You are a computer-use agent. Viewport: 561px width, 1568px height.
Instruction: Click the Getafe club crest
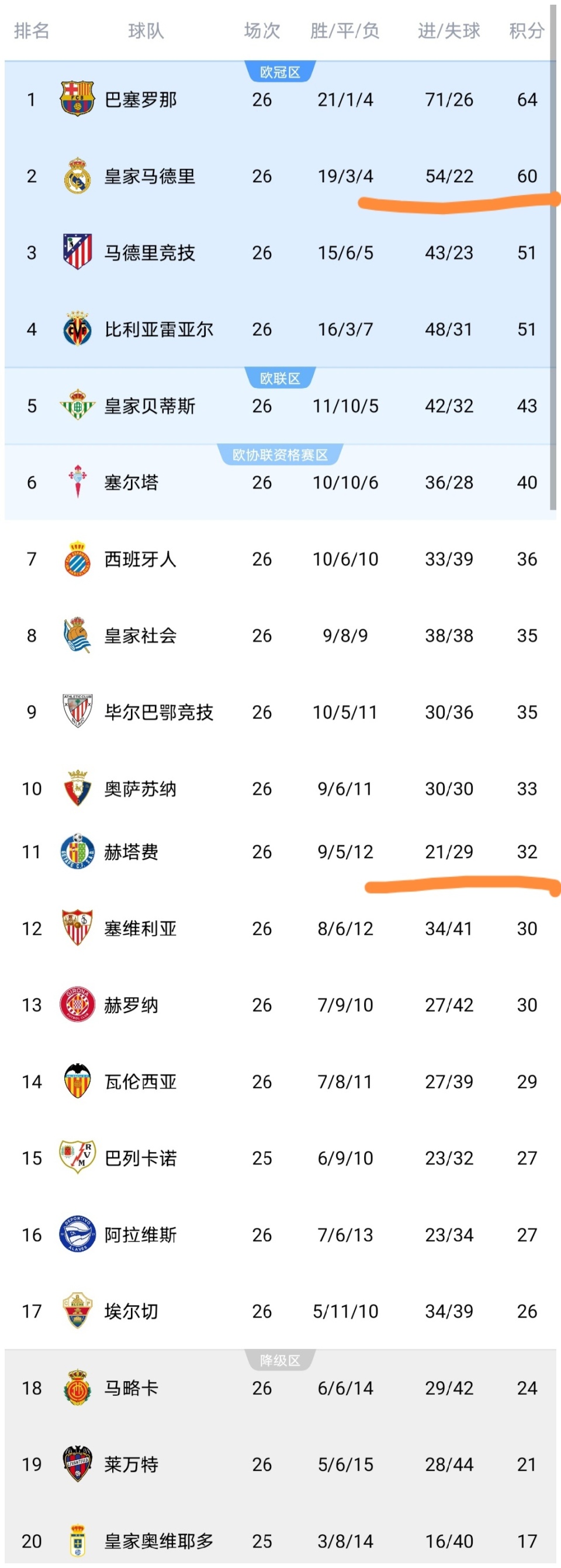click(77, 852)
